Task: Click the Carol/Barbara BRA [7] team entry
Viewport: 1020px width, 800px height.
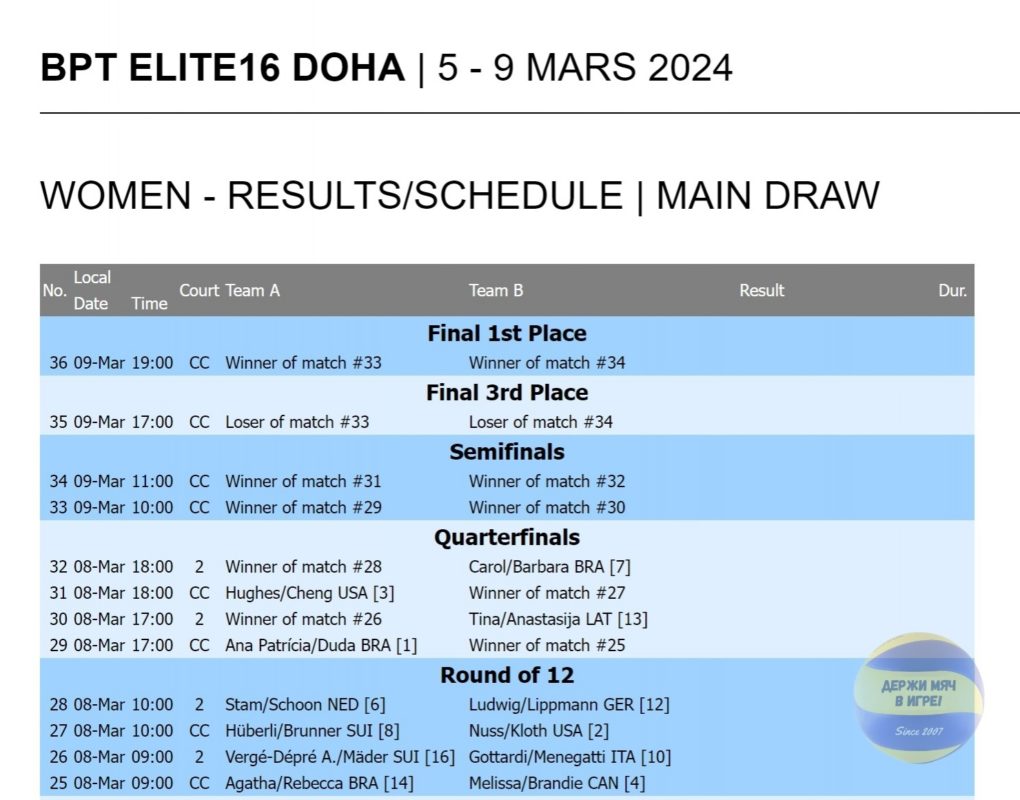Action: [550, 567]
